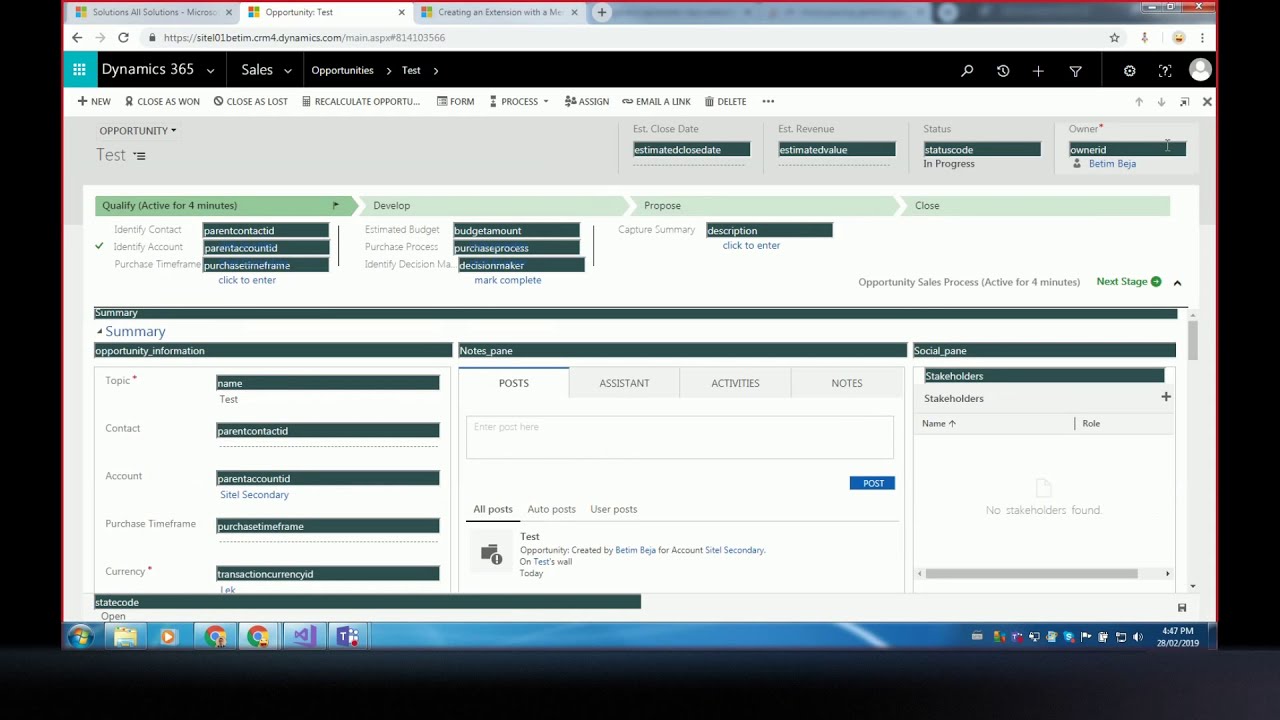Viewport: 1280px width, 720px height.
Task: Click mark complete under decisionmaker
Action: [x=508, y=280]
